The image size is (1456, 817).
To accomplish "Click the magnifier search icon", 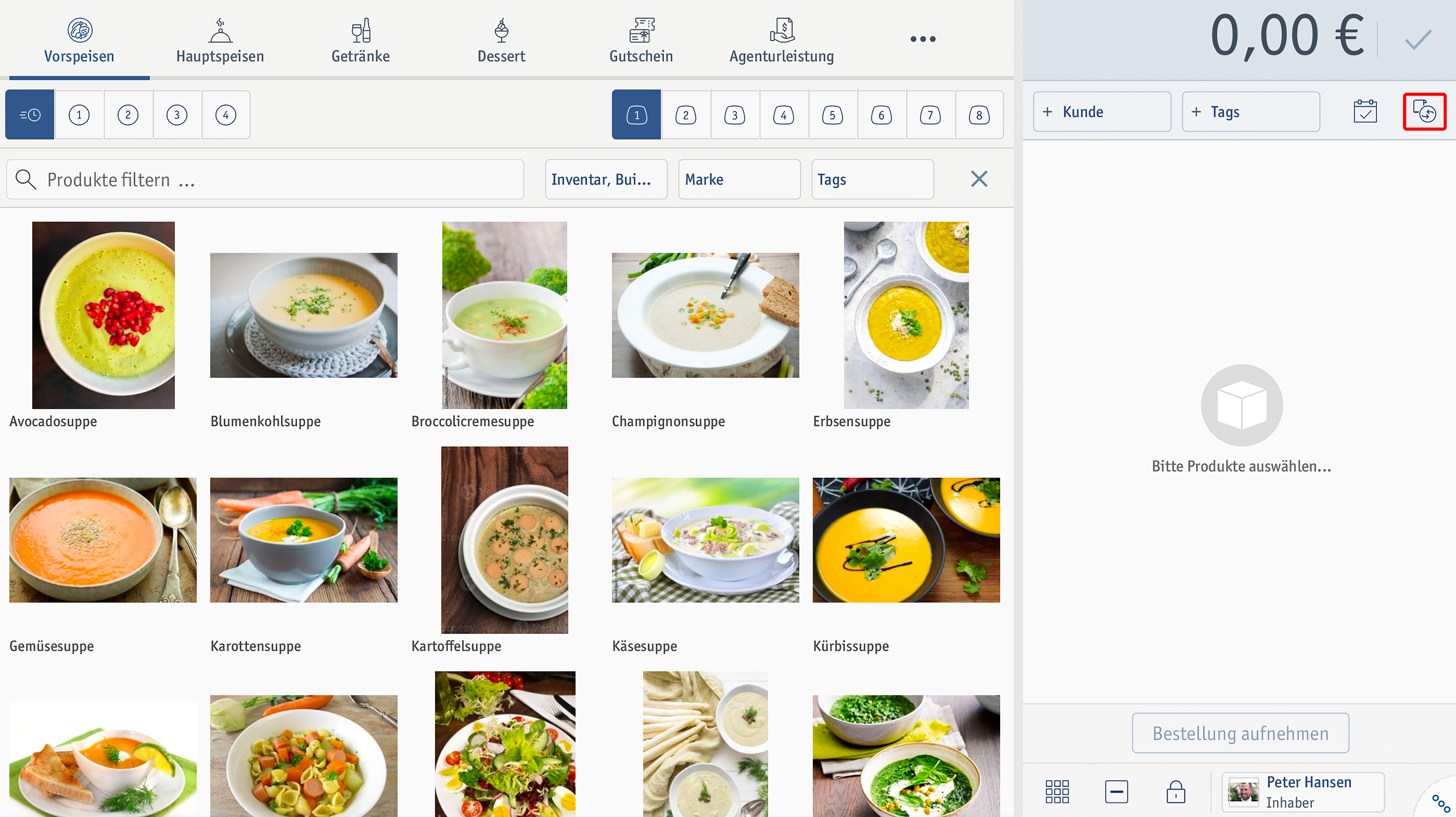I will pyautogui.click(x=25, y=179).
